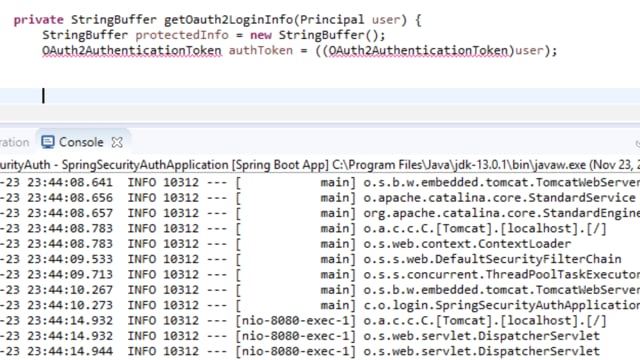Image resolution: width=640 pixels, height=360 pixels.
Task: Select the DefaultSecurityFilterChain log entry
Action: pyautogui.click(x=320, y=259)
